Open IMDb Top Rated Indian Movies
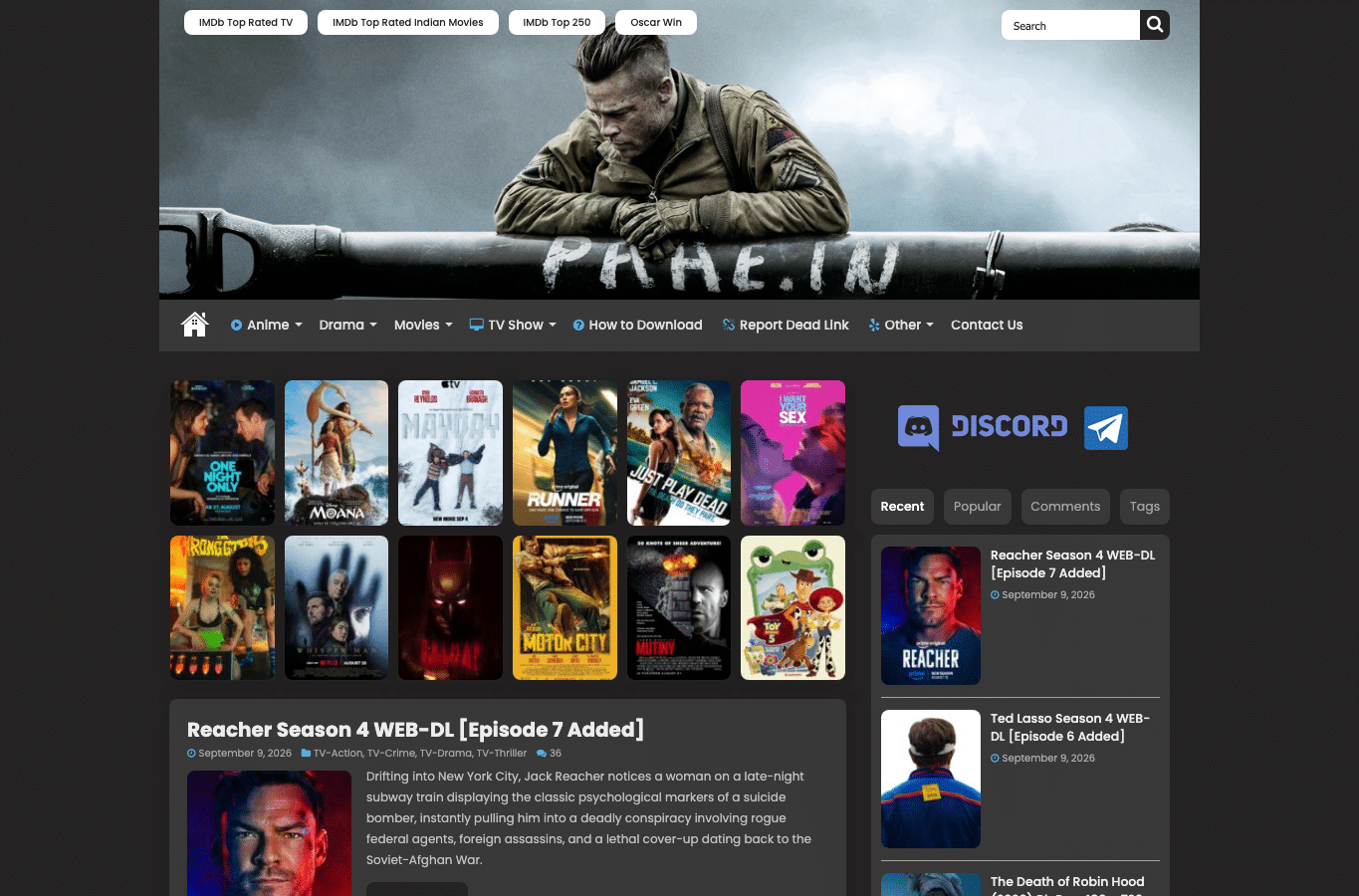 pos(408,22)
